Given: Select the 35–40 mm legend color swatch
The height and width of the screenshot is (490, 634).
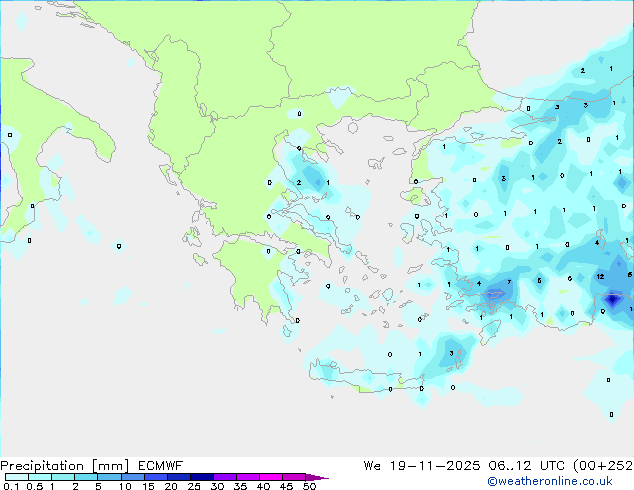Looking at the screenshot, I should (x=248, y=477).
